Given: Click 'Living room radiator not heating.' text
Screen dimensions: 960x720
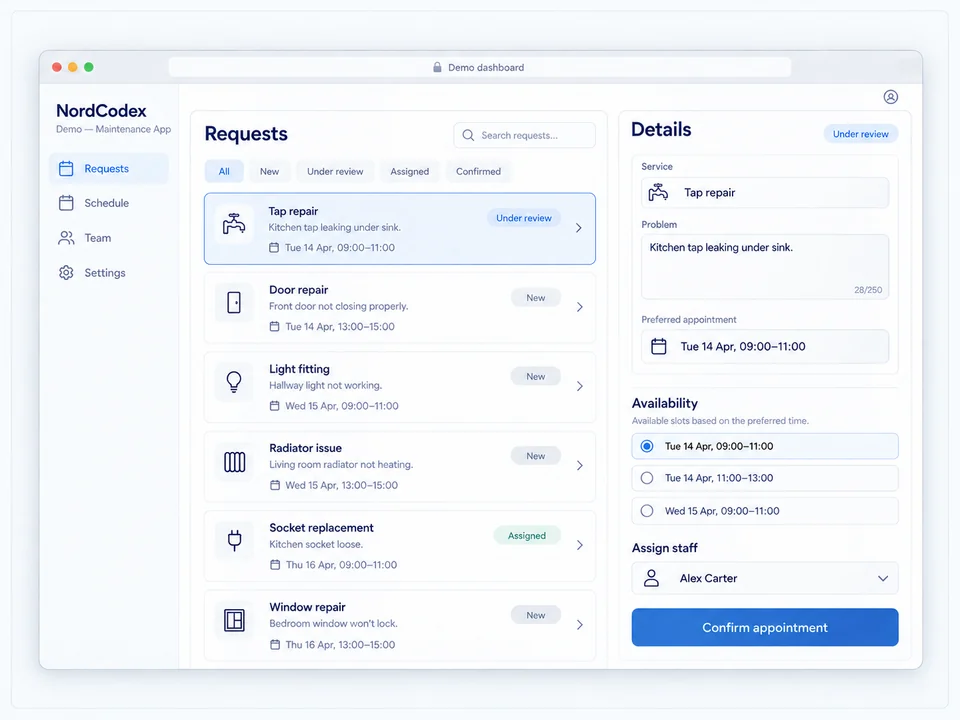Looking at the screenshot, I should [341, 465].
